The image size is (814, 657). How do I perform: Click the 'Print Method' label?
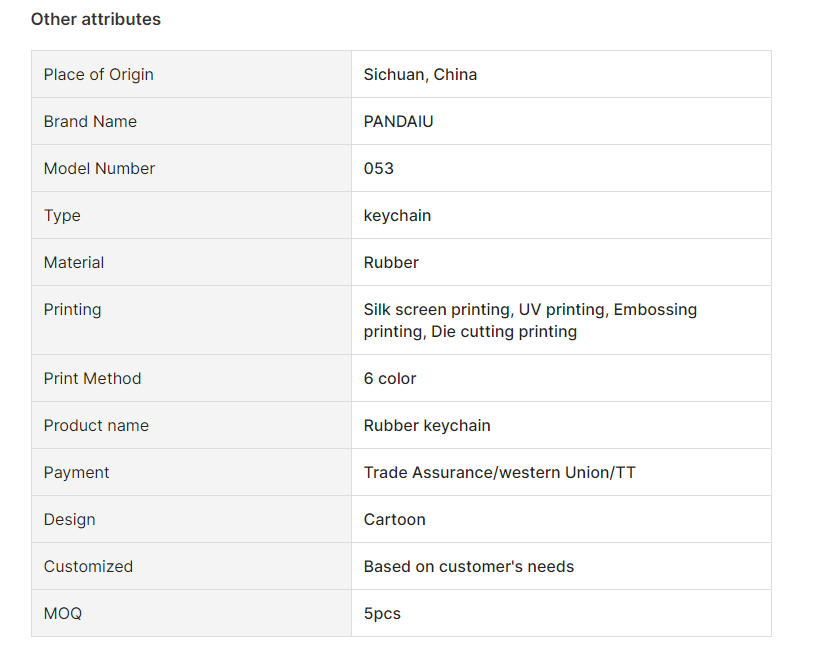[92, 378]
